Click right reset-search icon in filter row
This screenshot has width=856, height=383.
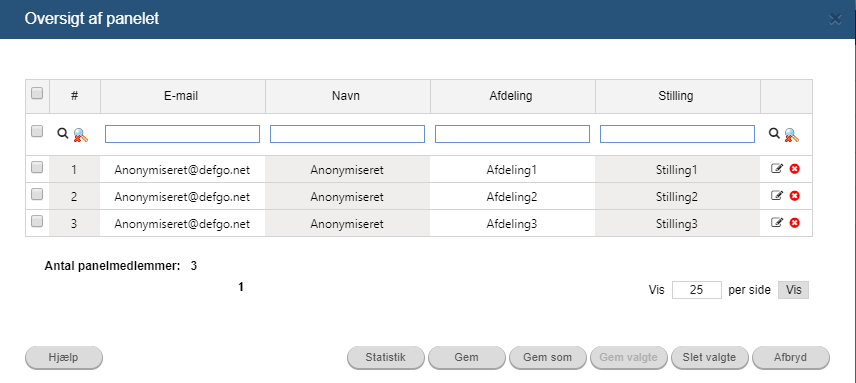(792, 134)
